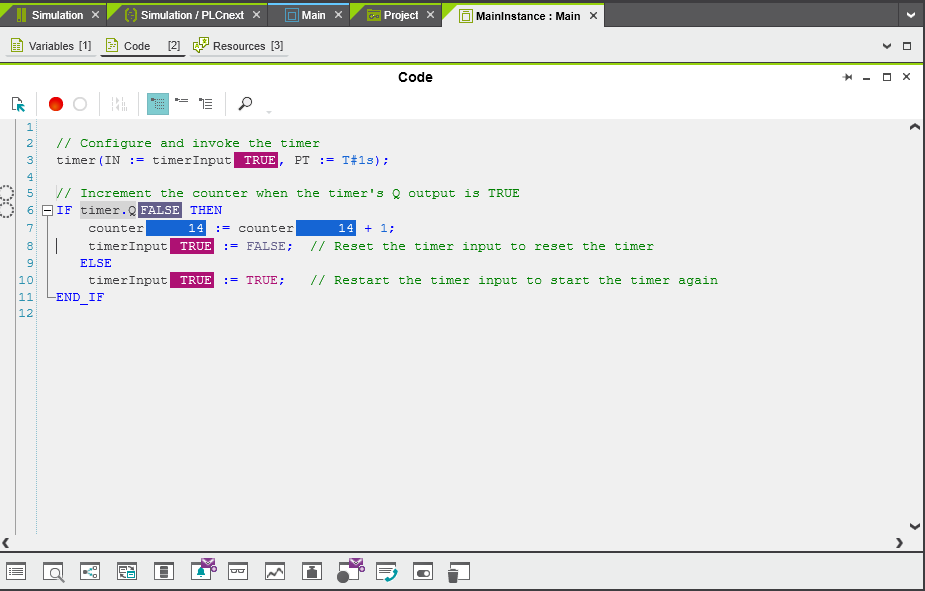925x591 pixels.
Task: Click the collapse outlining icon in Code toolbar
Action: click(x=182, y=102)
